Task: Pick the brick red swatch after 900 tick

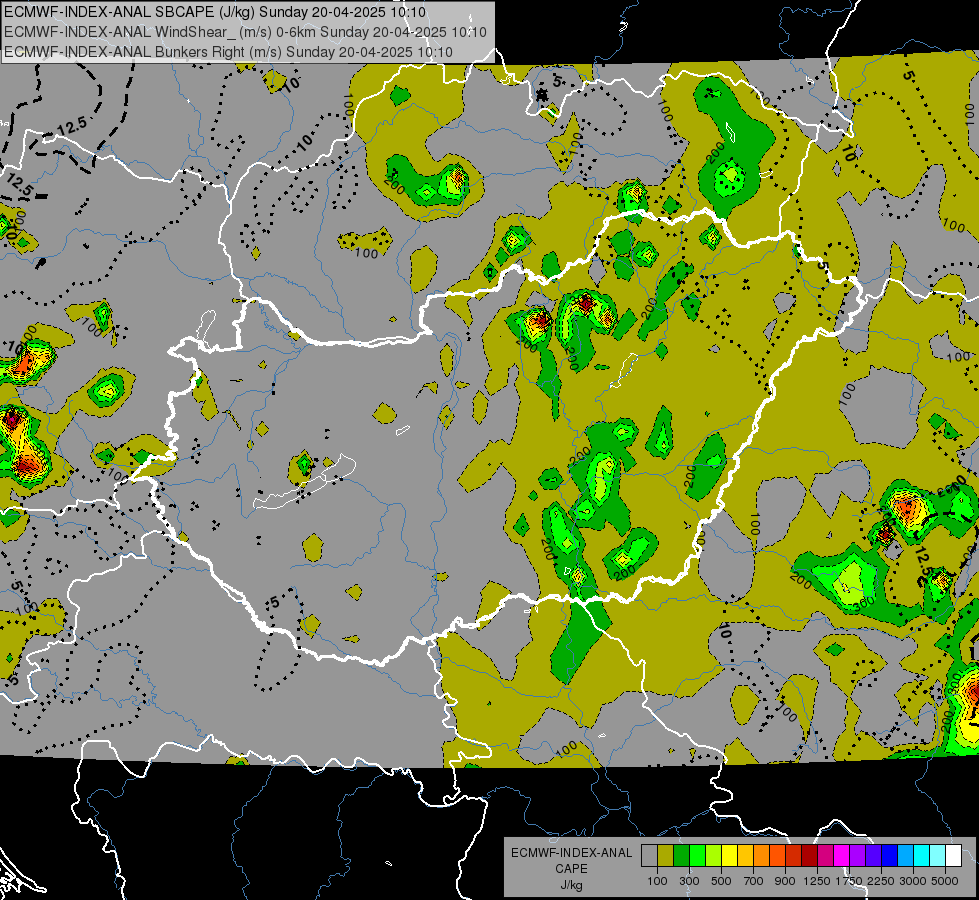Action: 794,855
